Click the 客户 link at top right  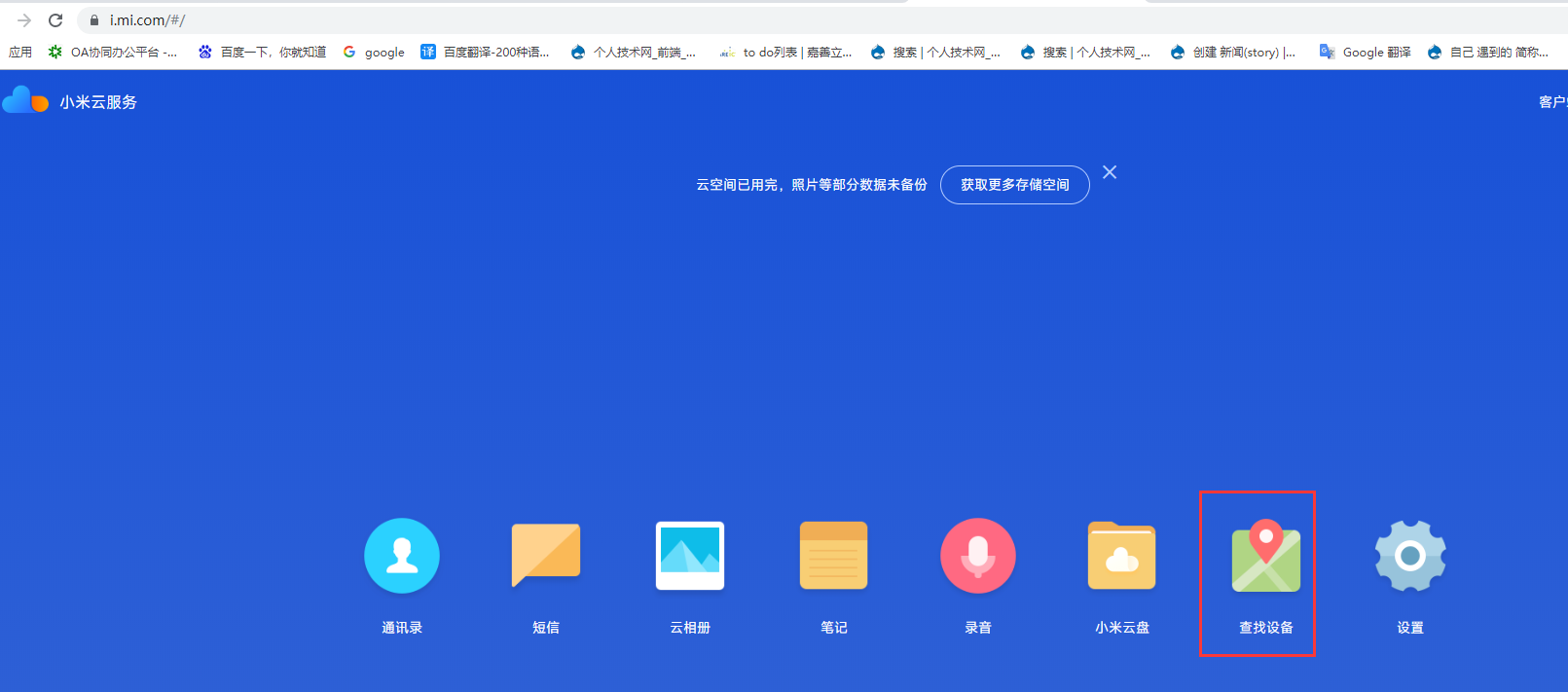pos(1553,102)
